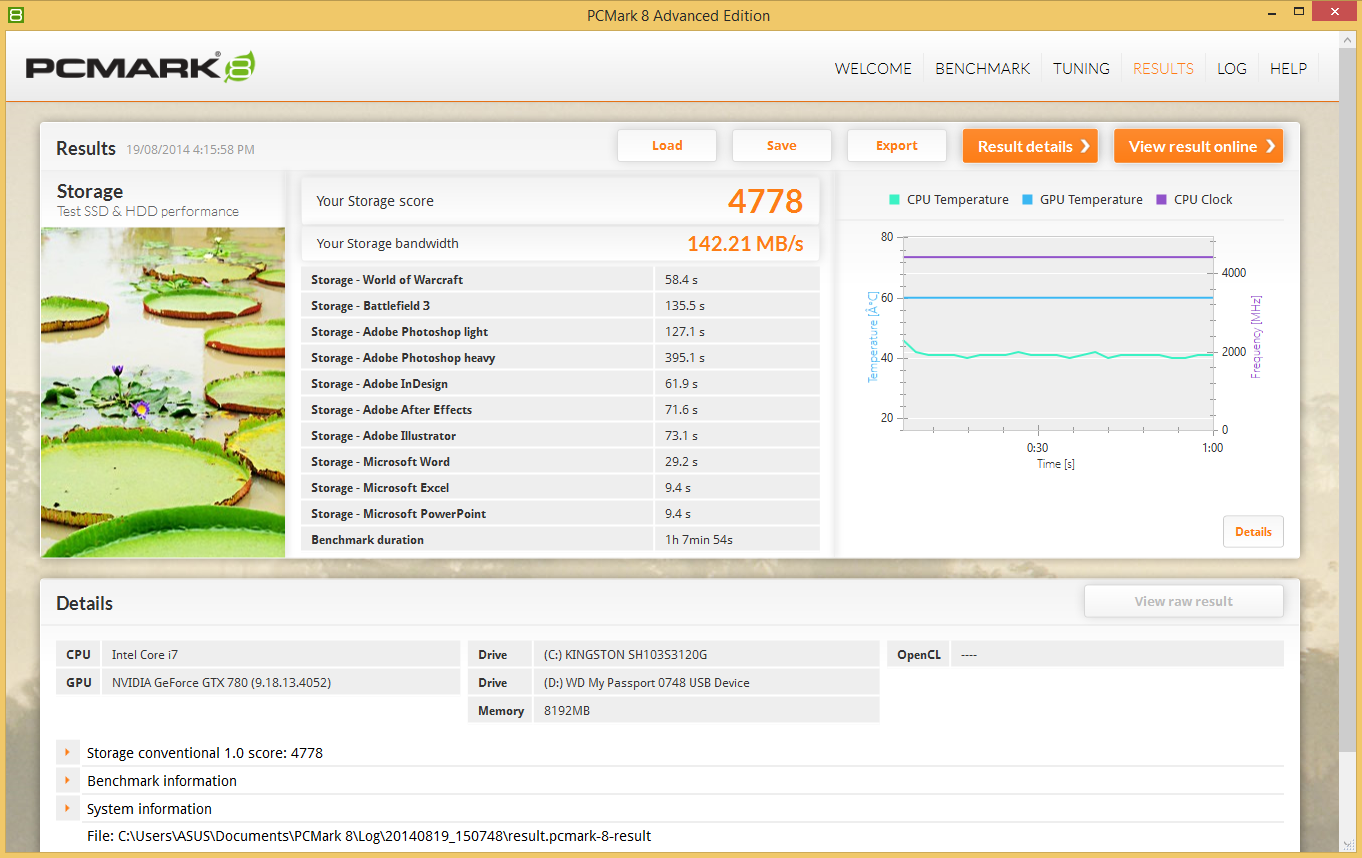Screen dimensions: 1362x858
Task: Click View result online
Action: (1198, 146)
